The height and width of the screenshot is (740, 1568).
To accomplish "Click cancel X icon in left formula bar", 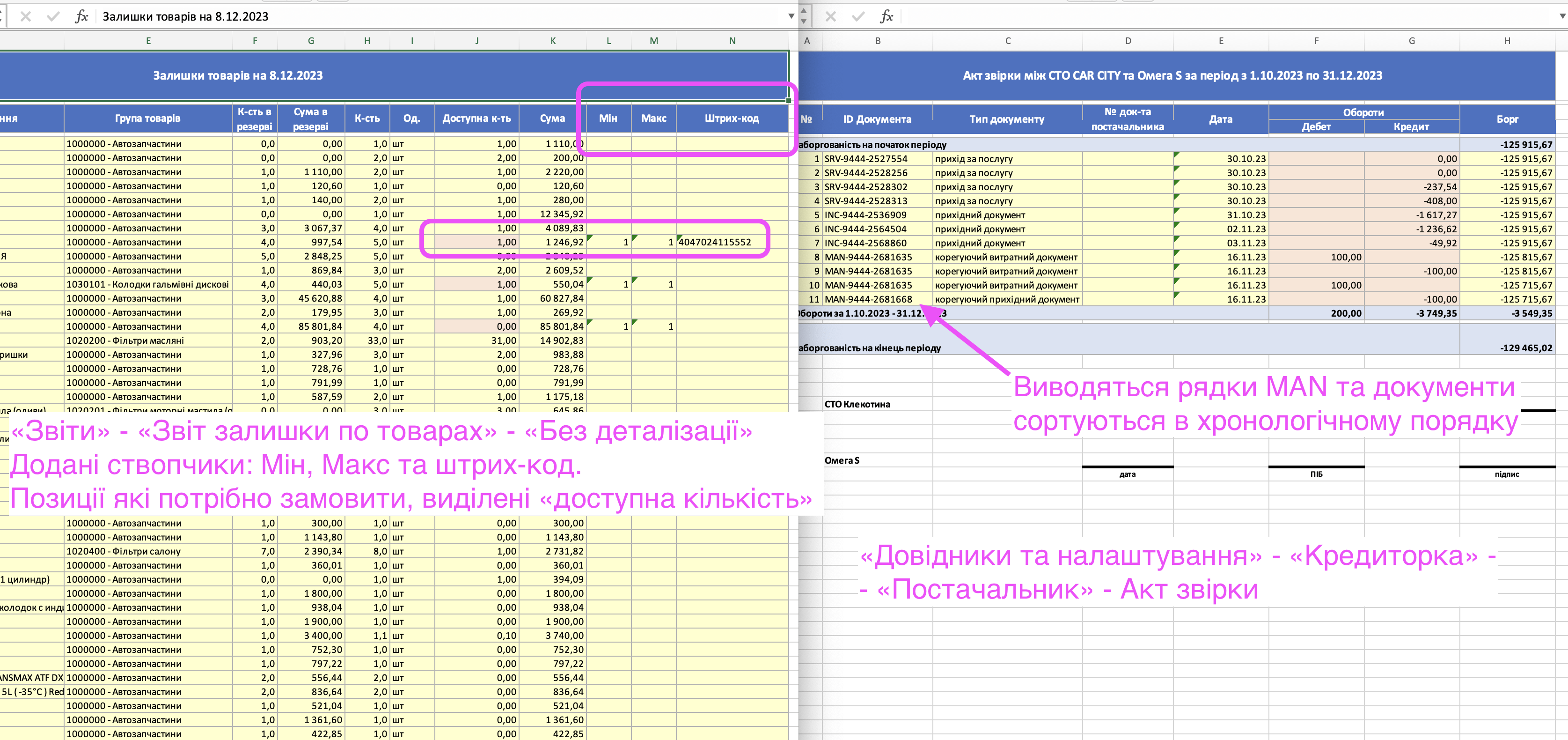I will point(26,16).
